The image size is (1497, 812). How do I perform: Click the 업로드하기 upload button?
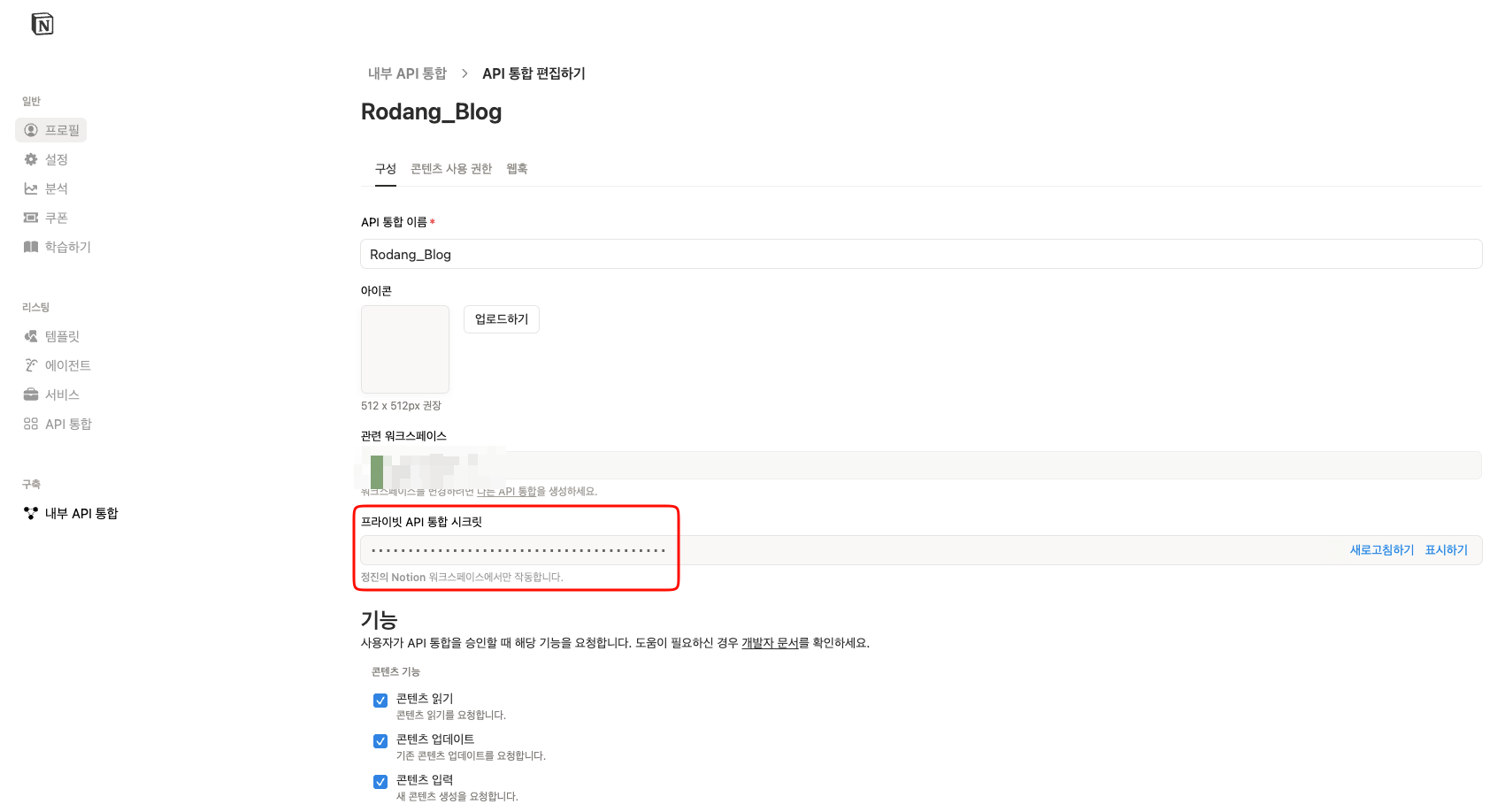pos(501,319)
